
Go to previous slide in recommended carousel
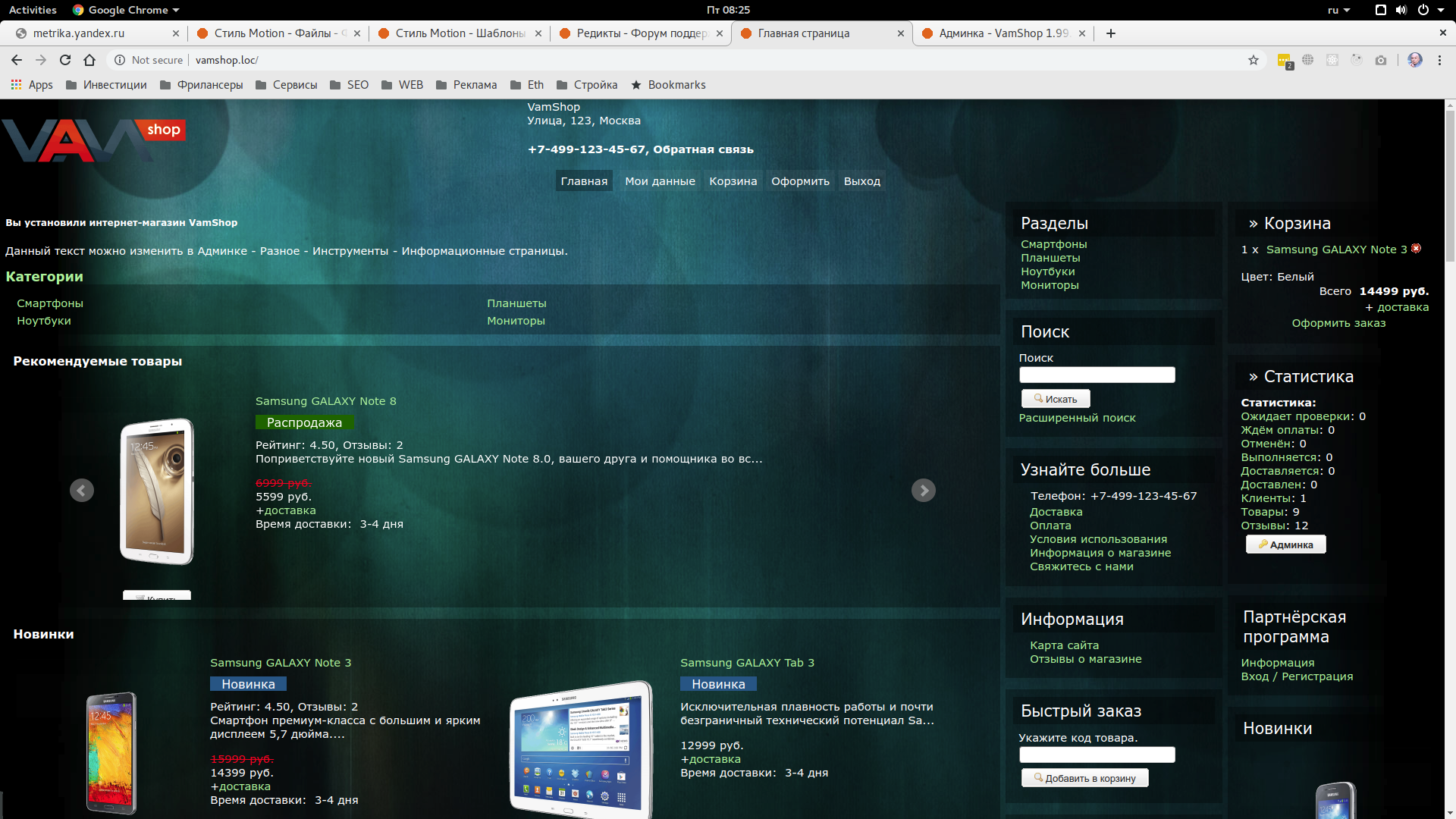[x=82, y=491]
